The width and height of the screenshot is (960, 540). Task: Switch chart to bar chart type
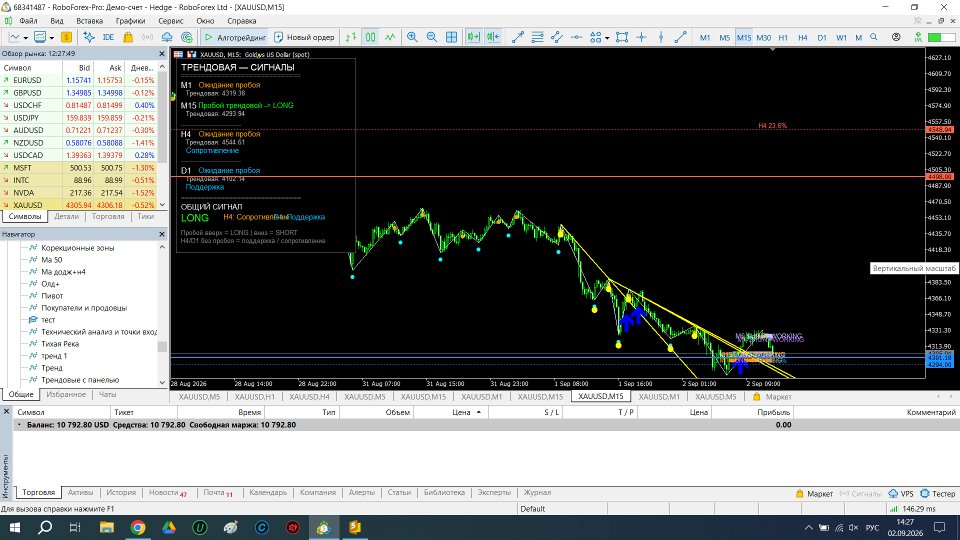pos(351,37)
